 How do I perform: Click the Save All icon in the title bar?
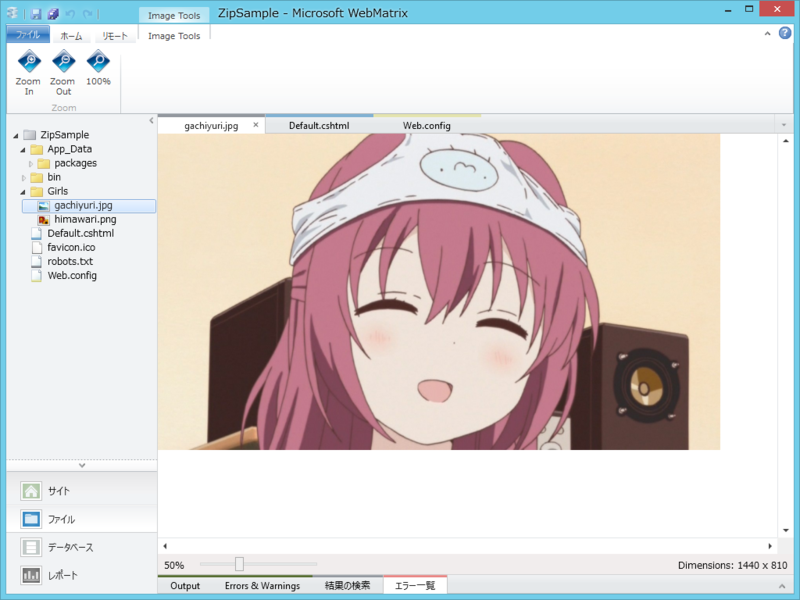53,14
